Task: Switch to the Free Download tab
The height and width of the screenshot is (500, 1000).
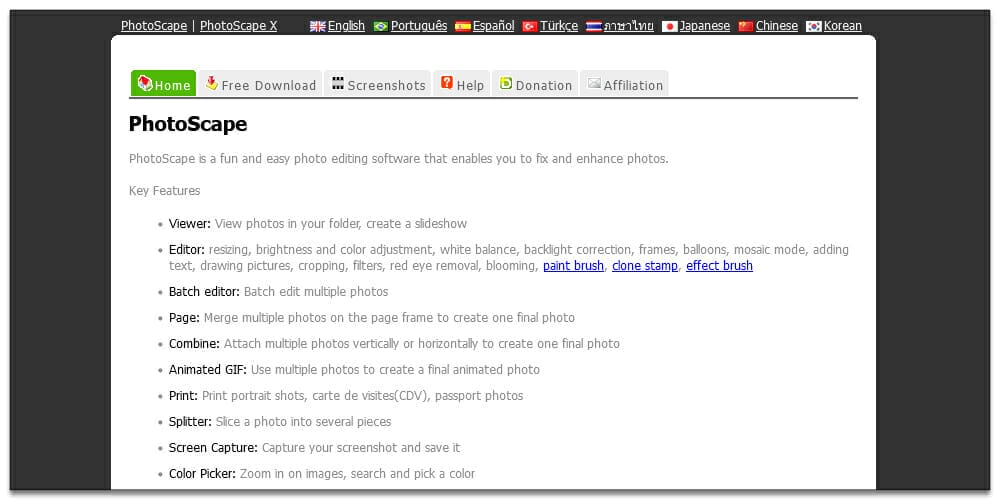Action: coord(261,84)
